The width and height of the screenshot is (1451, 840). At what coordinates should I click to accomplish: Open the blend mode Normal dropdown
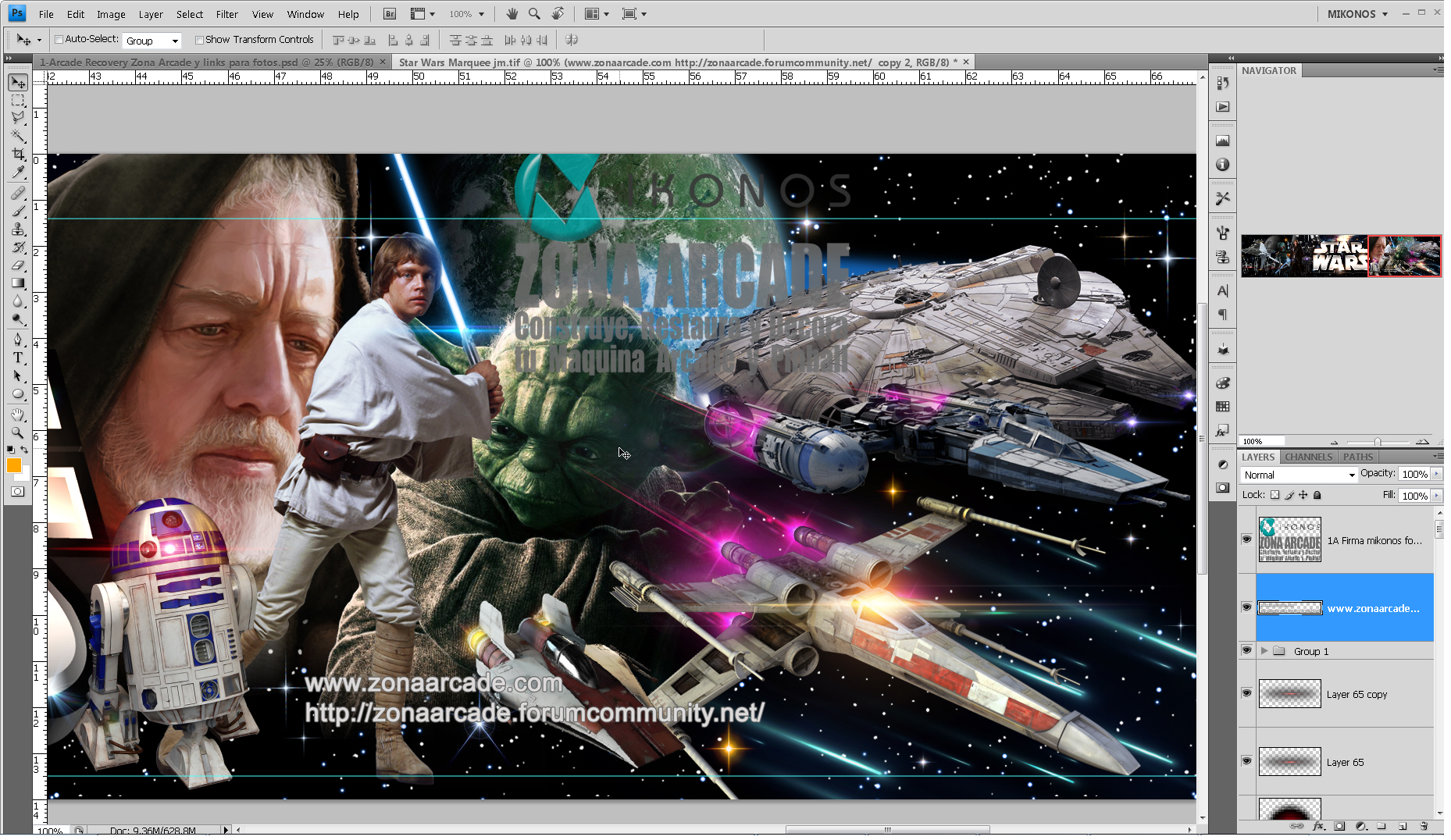1299,475
